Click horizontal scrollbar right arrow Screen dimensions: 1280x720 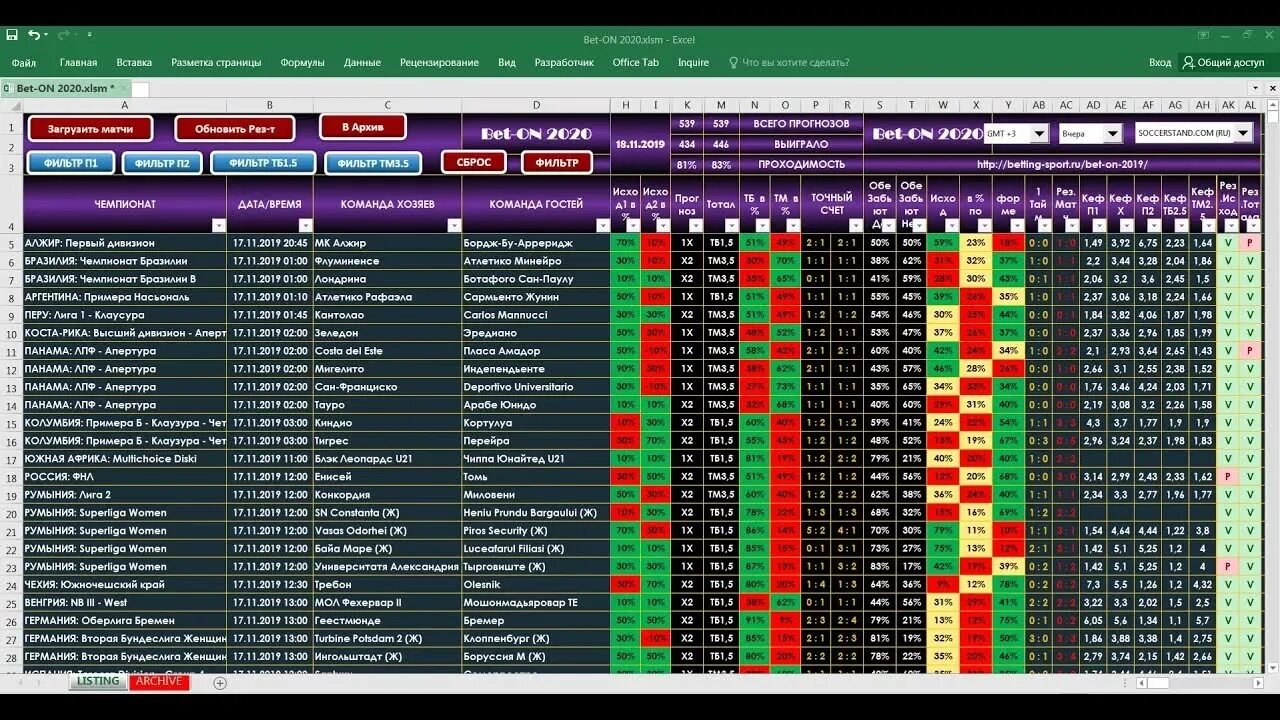click(1257, 683)
